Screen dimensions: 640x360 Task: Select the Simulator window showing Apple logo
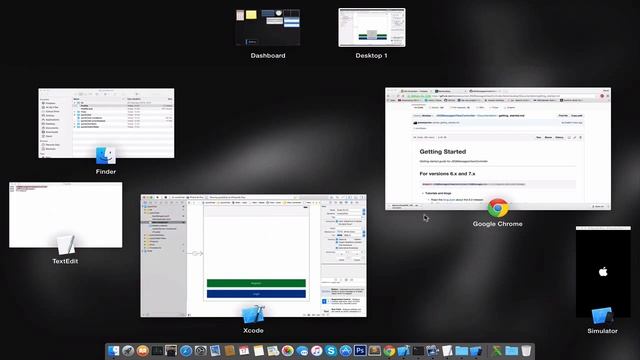click(x=603, y=271)
